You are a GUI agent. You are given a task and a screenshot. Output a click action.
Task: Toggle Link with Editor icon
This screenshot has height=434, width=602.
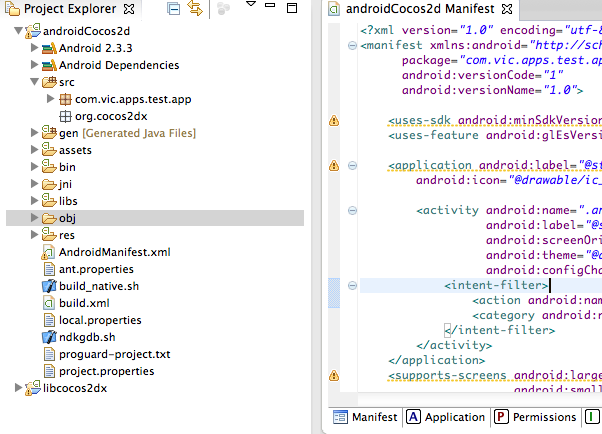pyautogui.click(x=195, y=8)
